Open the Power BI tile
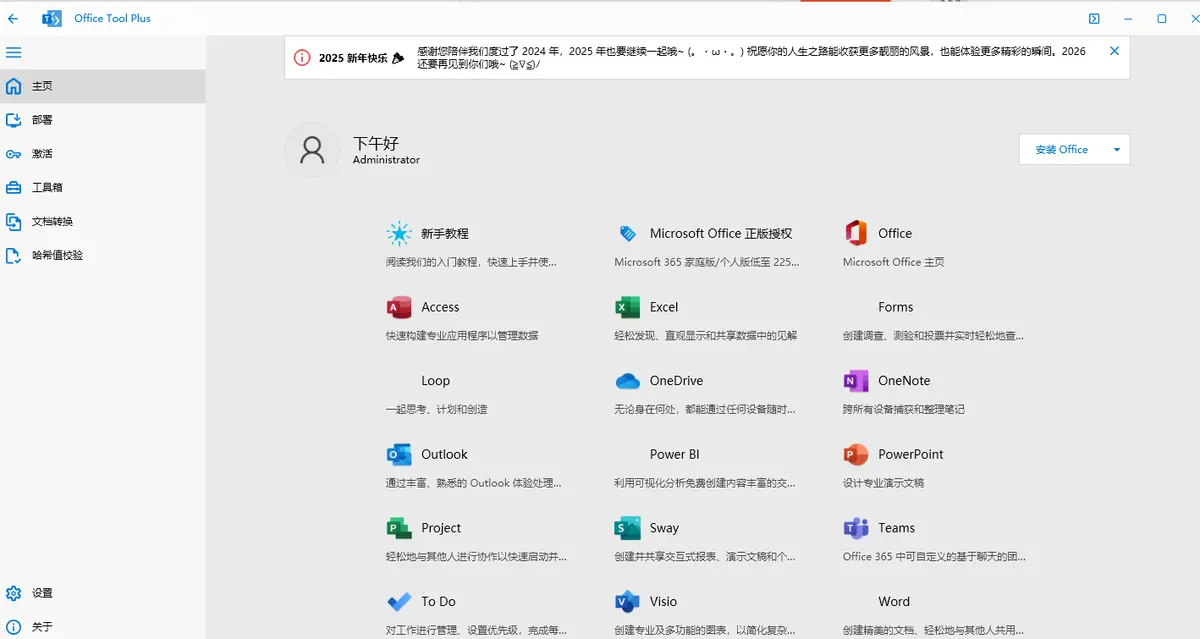Screen dimensions: 1200x639 click(x=706, y=467)
